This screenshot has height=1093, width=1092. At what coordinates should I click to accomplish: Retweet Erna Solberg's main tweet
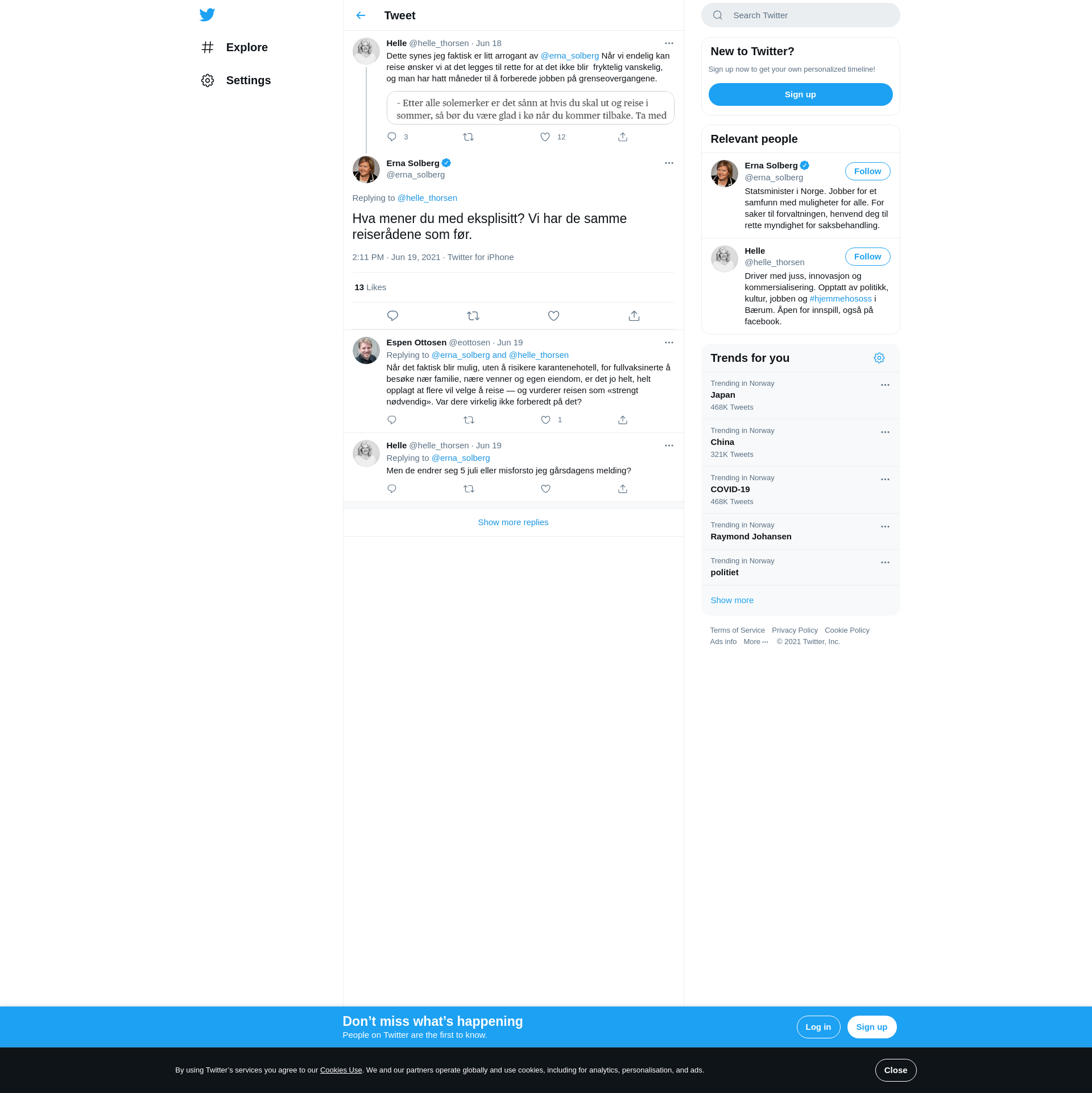click(473, 316)
